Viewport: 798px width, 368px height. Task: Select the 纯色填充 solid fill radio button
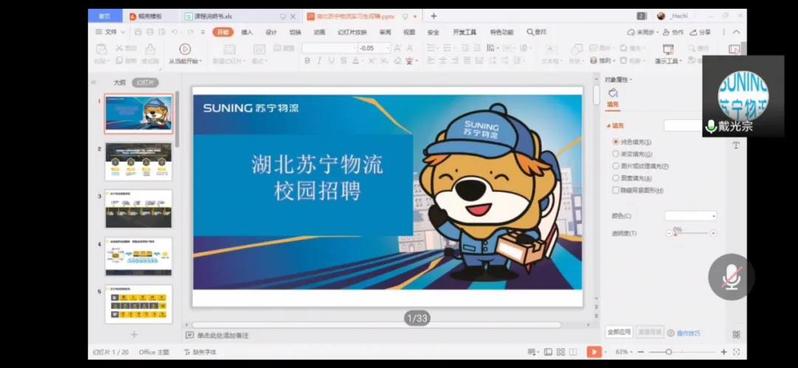(615, 142)
